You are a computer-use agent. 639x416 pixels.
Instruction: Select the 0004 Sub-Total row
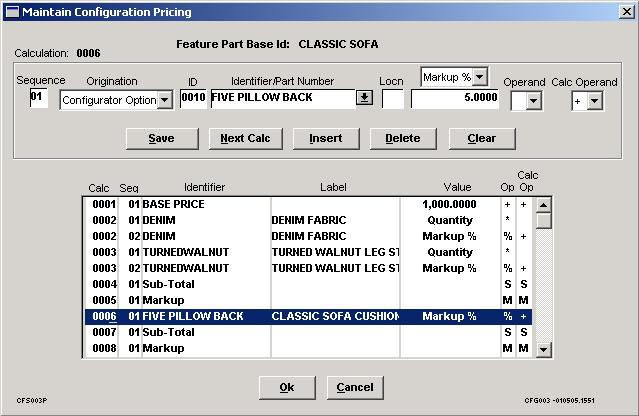[308, 284]
